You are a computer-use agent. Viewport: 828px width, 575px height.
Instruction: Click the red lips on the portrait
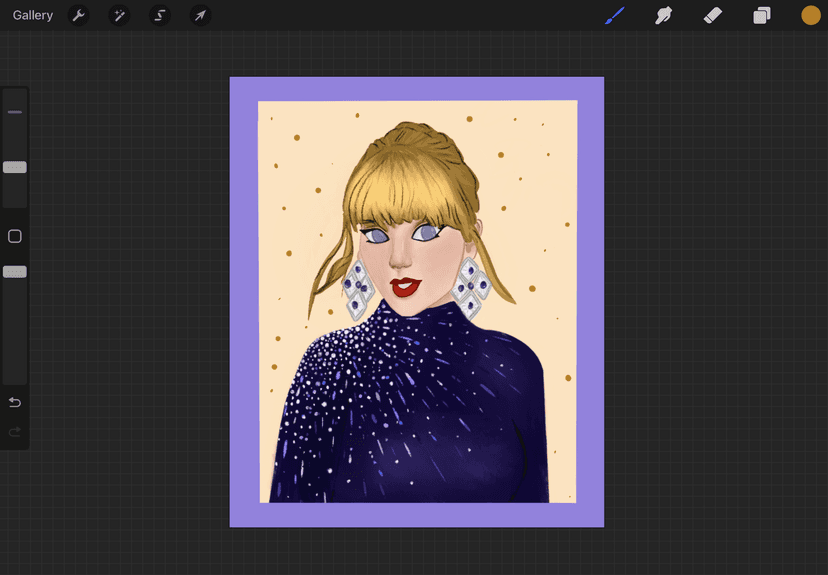pyautogui.click(x=405, y=287)
